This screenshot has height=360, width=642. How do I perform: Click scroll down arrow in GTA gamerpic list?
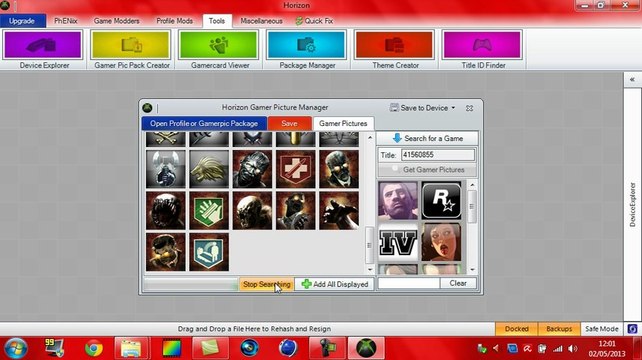coord(472,269)
